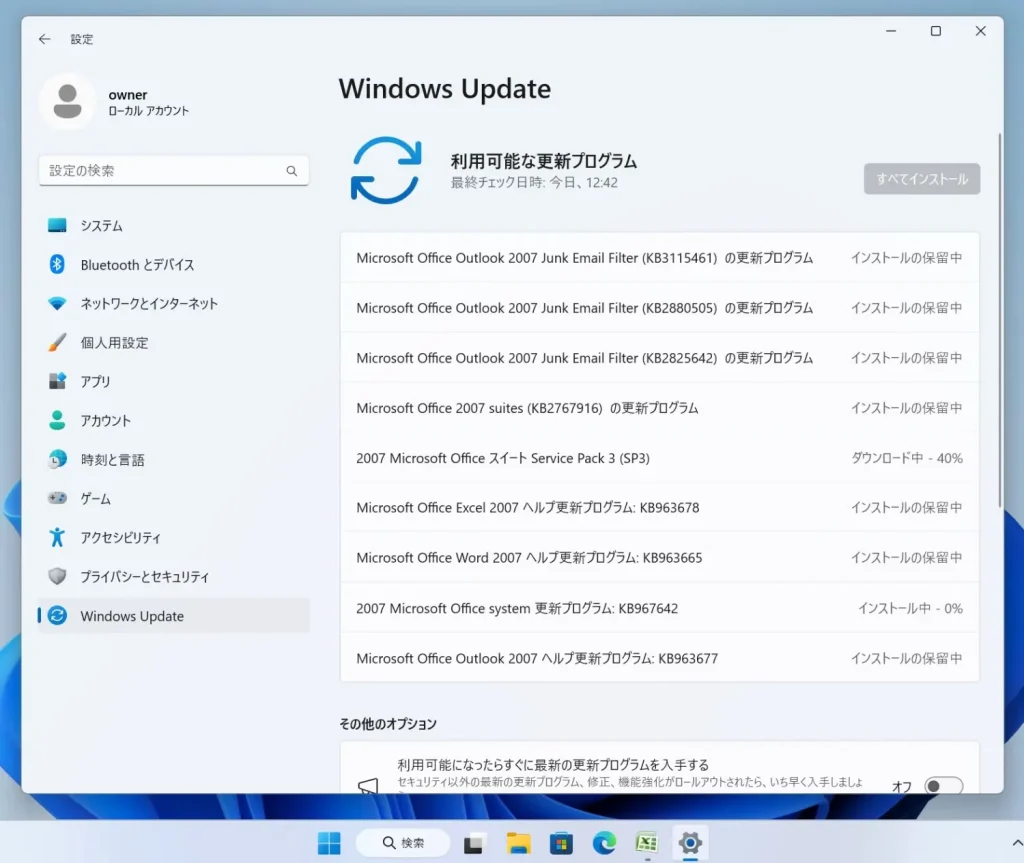
Task: Select the 時刻と言語 sidebar icon
Action: click(x=59, y=459)
